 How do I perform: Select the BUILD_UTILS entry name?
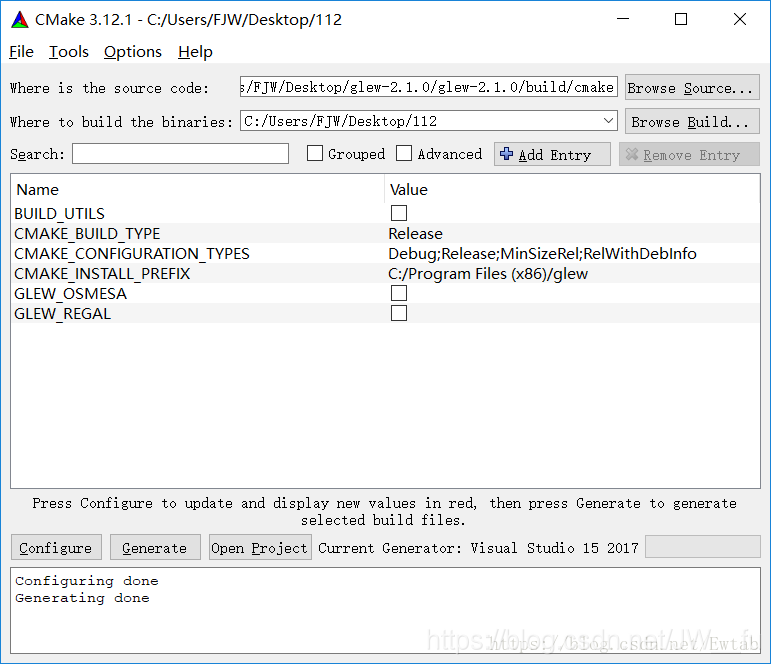coord(59,214)
